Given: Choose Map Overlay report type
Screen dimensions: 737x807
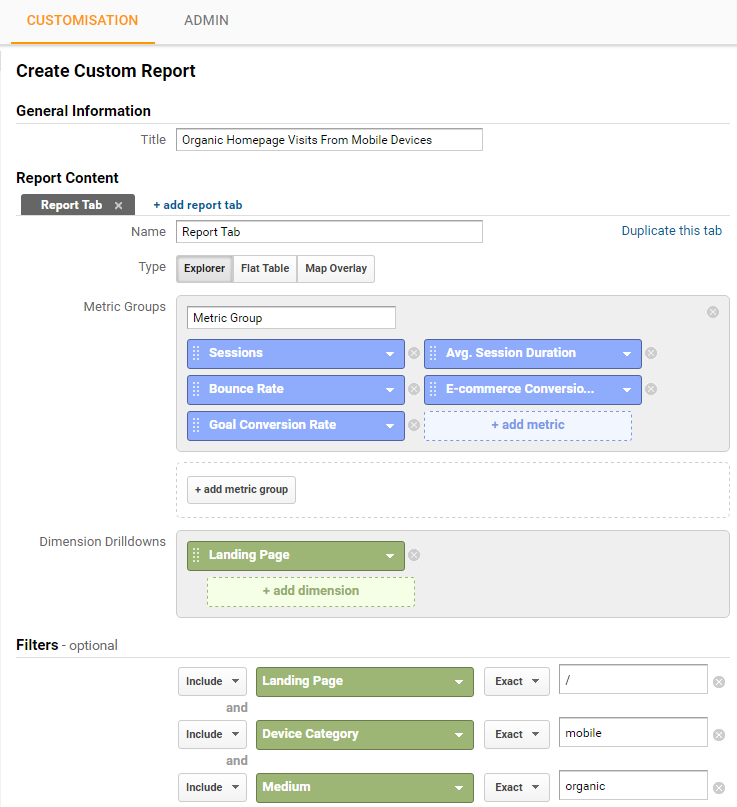Looking at the screenshot, I should pos(336,268).
